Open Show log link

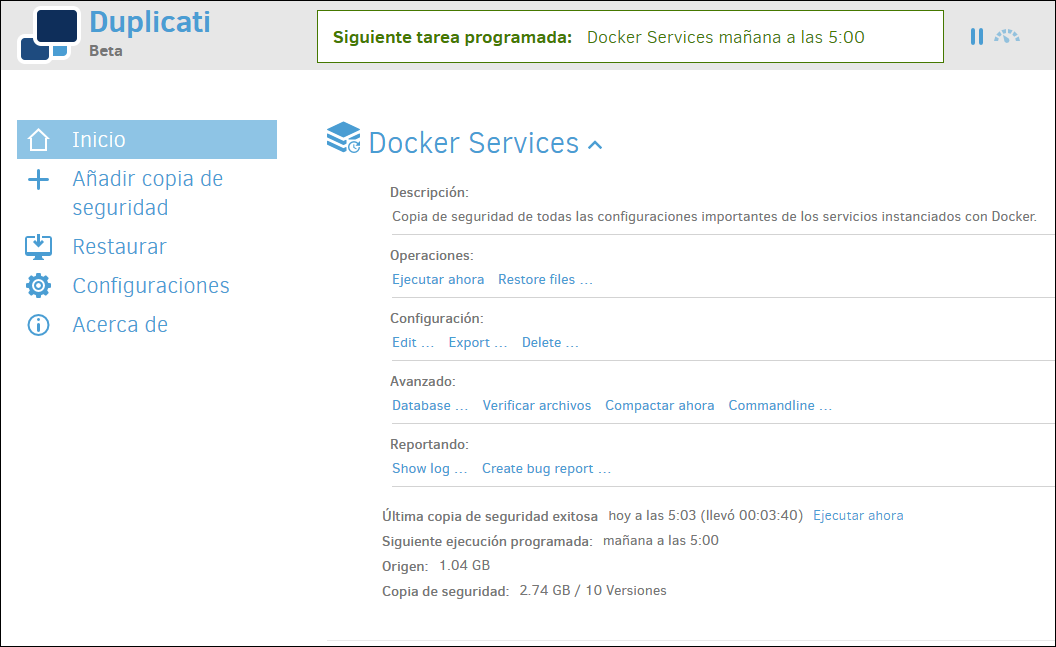[x=430, y=469]
